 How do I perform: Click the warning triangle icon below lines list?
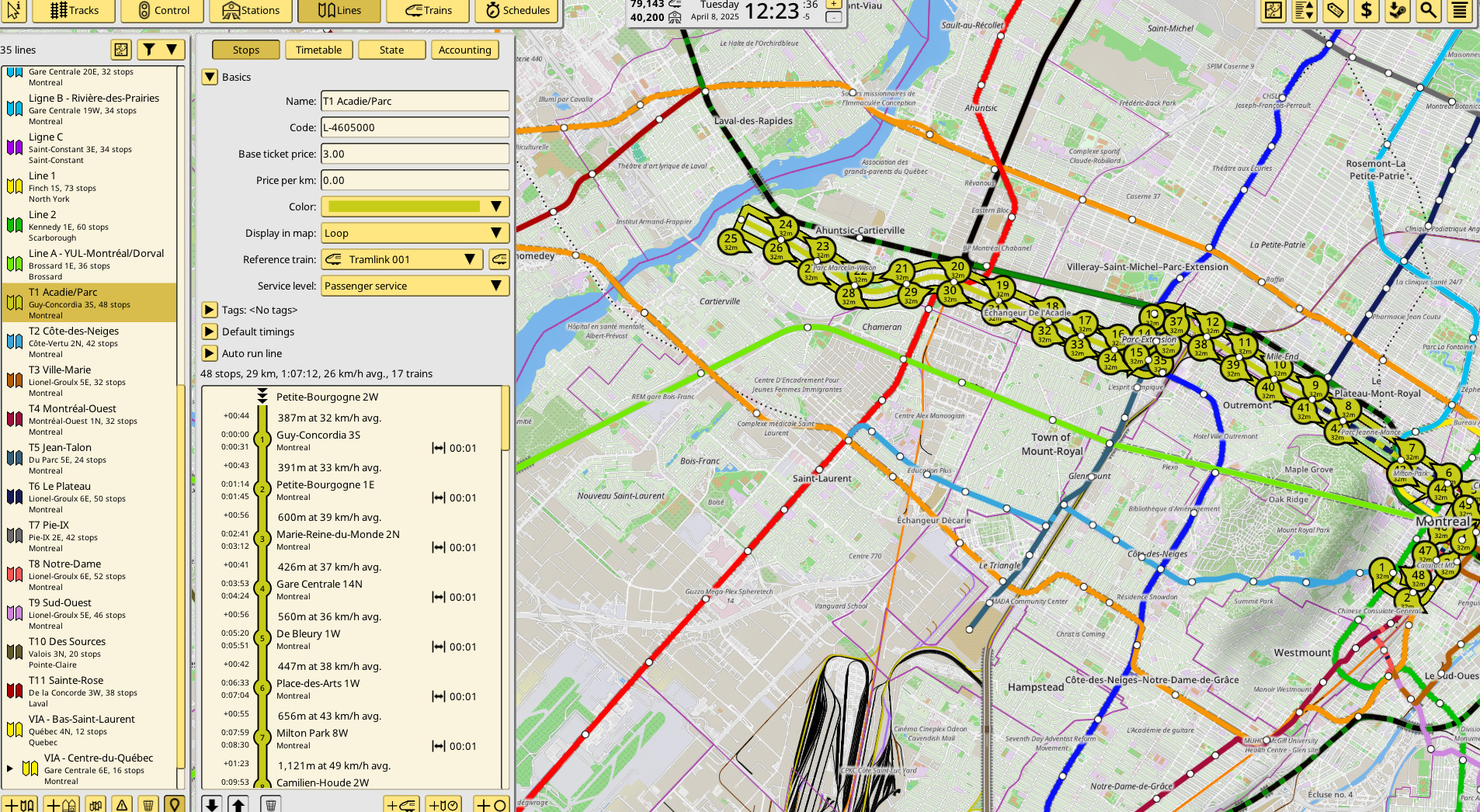coord(122,804)
